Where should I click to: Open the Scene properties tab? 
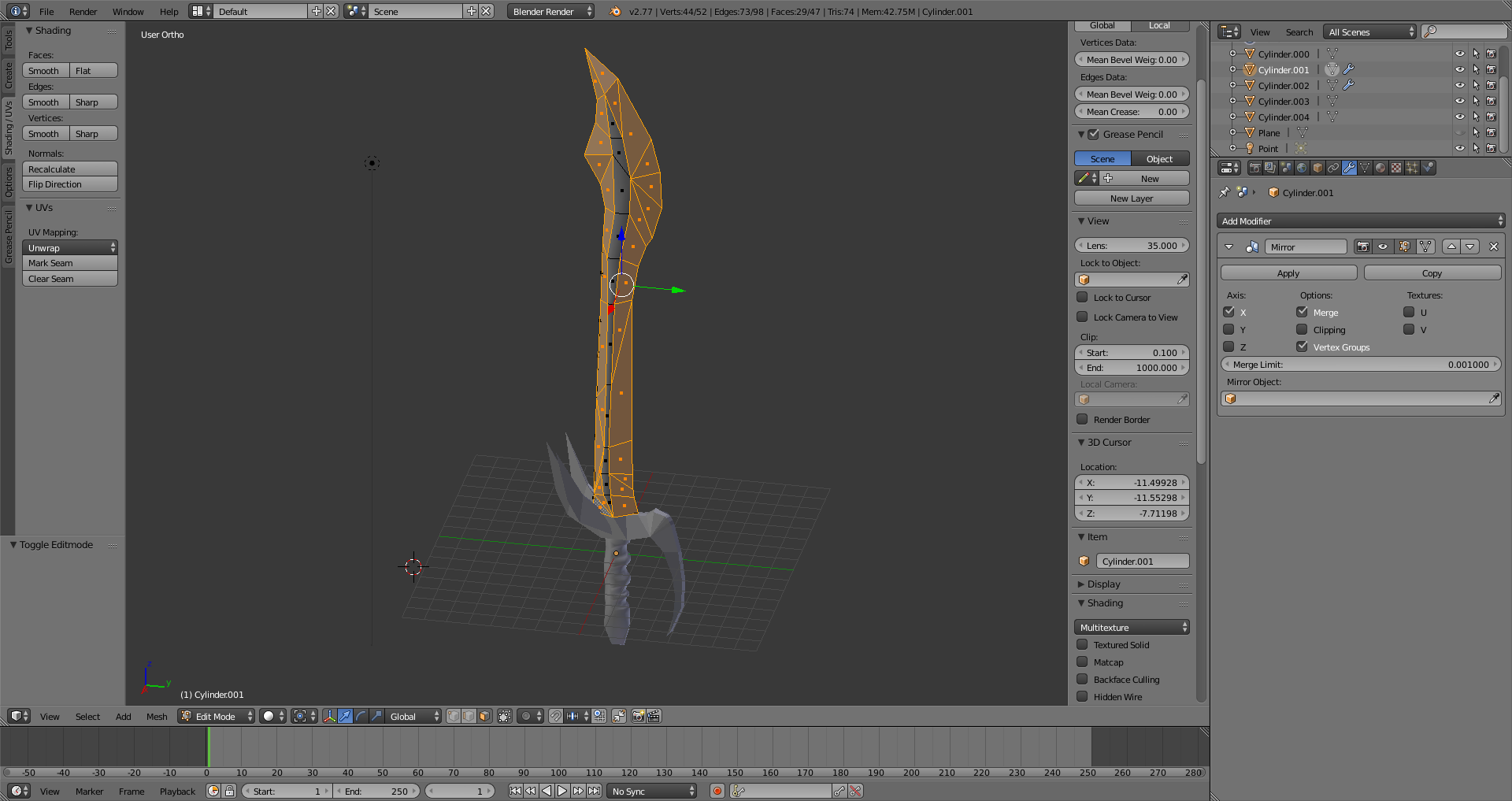tap(1286, 168)
